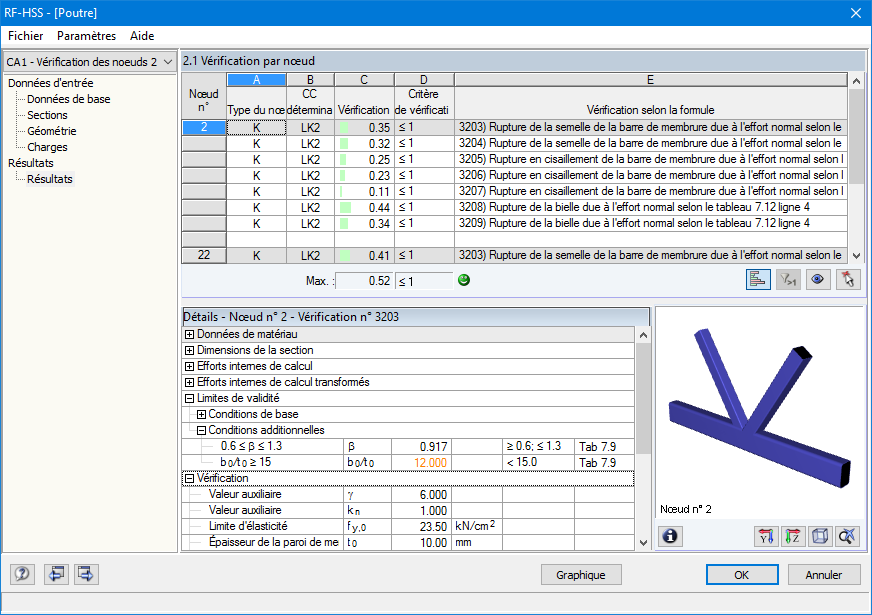Click the help question mark icon
The height and width of the screenshot is (615, 872).
22,574
